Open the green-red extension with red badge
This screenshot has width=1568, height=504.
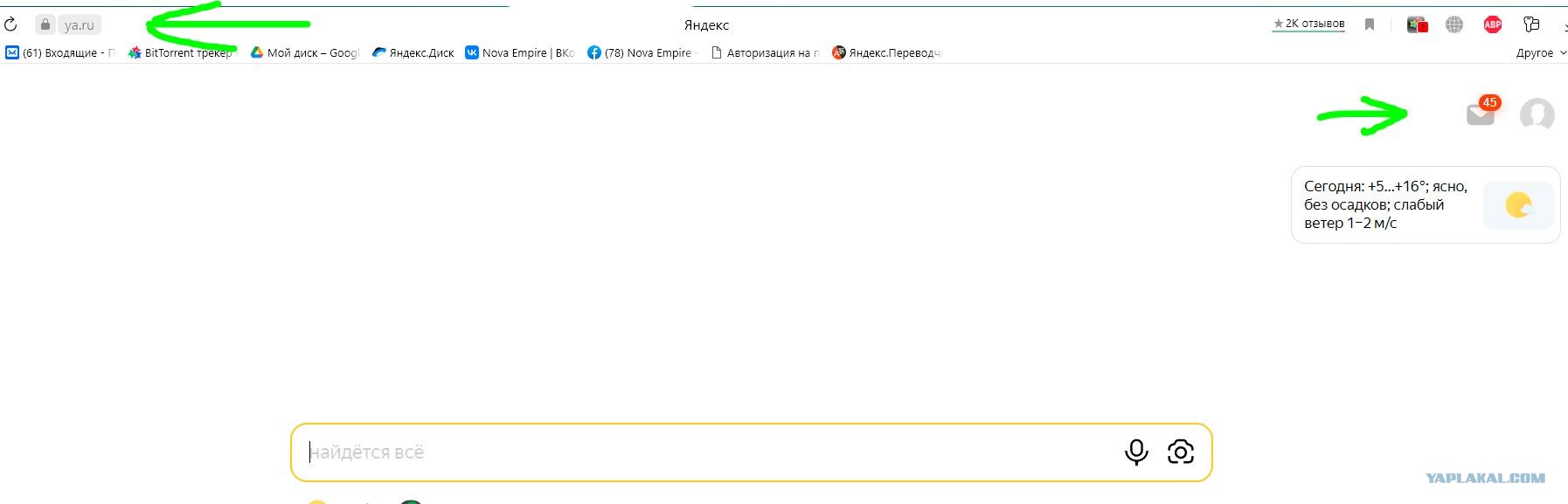point(1417,24)
